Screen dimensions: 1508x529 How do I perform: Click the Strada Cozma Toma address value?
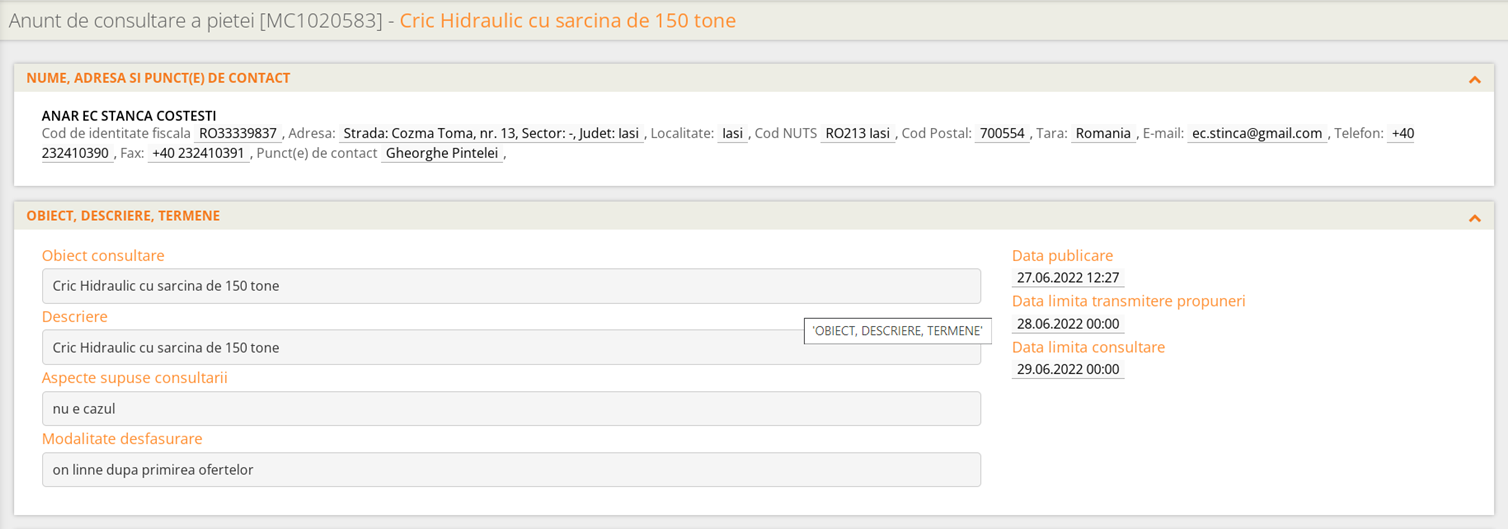pyautogui.click(x=491, y=133)
